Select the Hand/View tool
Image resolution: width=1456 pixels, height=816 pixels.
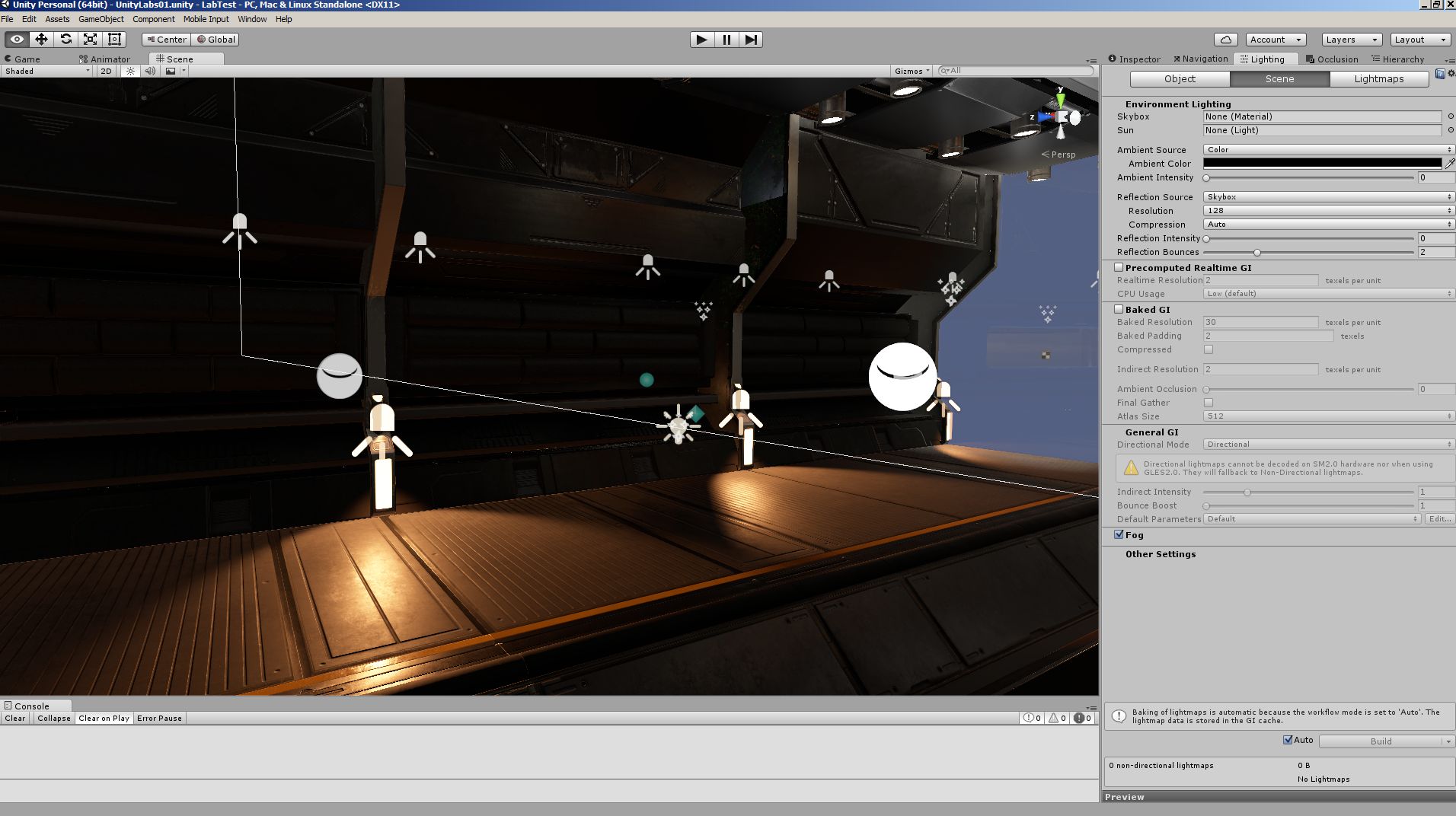(18, 39)
